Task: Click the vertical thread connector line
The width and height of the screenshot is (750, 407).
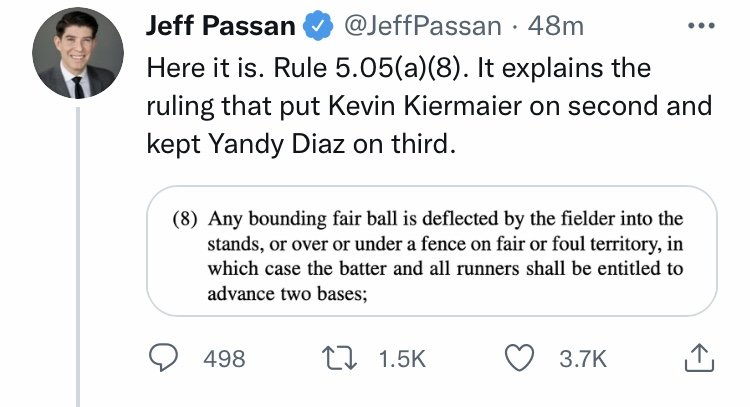Action: (78, 257)
